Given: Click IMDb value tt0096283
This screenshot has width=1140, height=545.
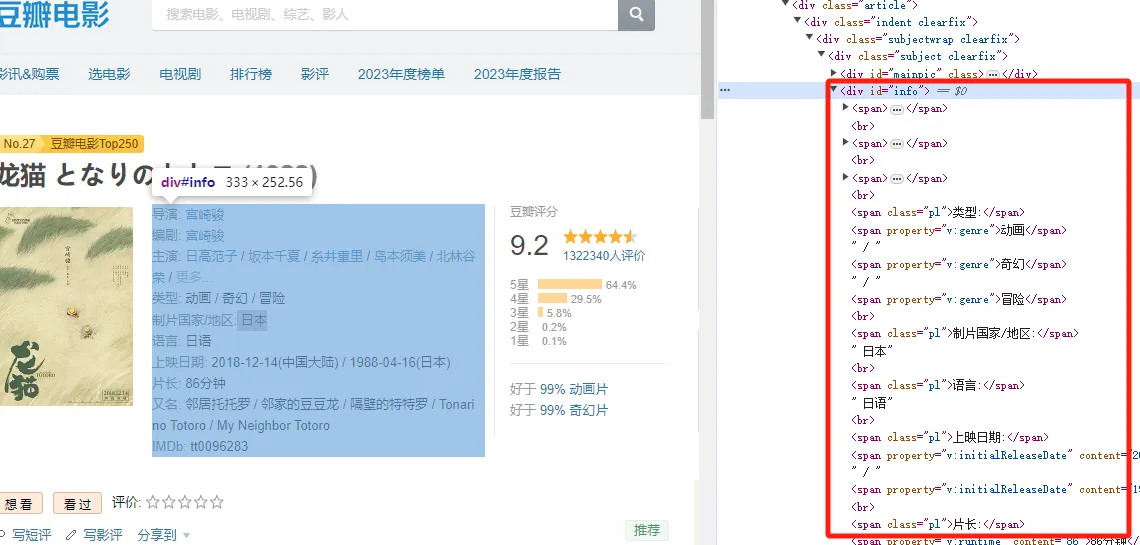Looking at the screenshot, I should click(x=219, y=446).
